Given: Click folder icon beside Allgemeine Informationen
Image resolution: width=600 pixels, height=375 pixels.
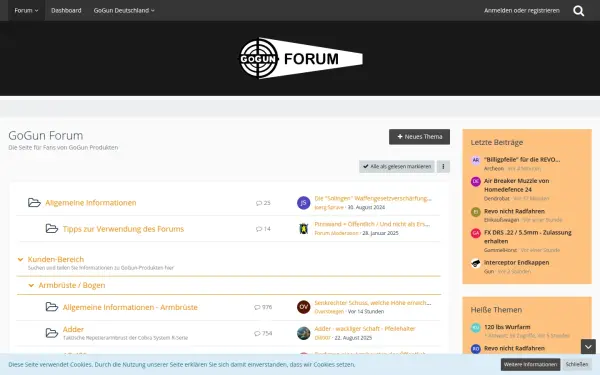Looking at the screenshot, I should coord(34,202).
